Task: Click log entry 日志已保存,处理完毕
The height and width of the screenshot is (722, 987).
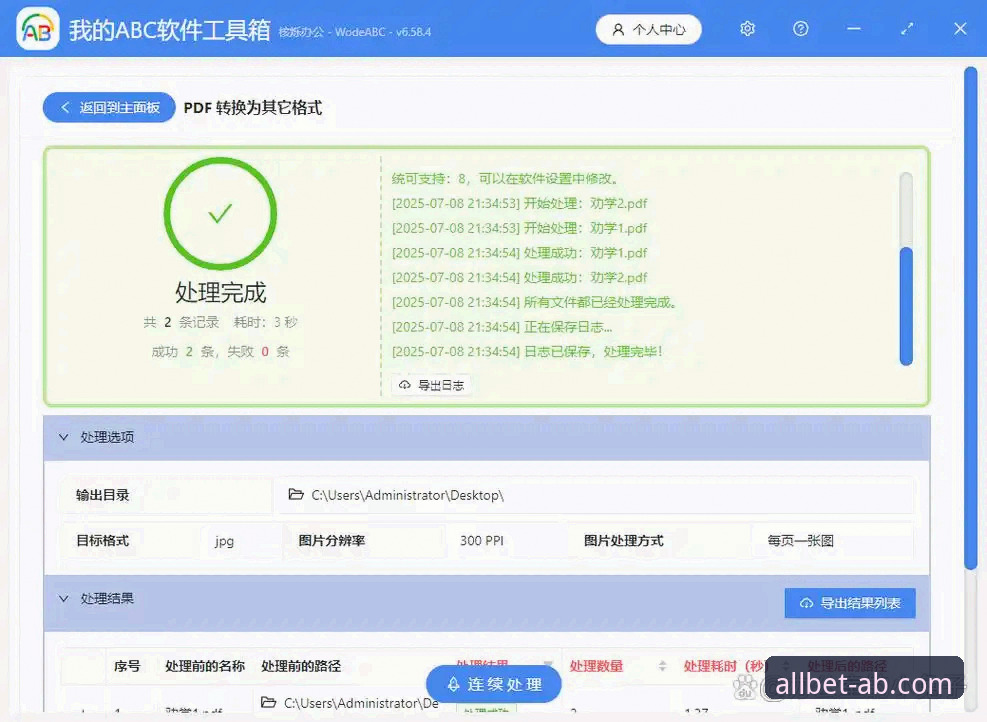Action: tap(527, 351)
